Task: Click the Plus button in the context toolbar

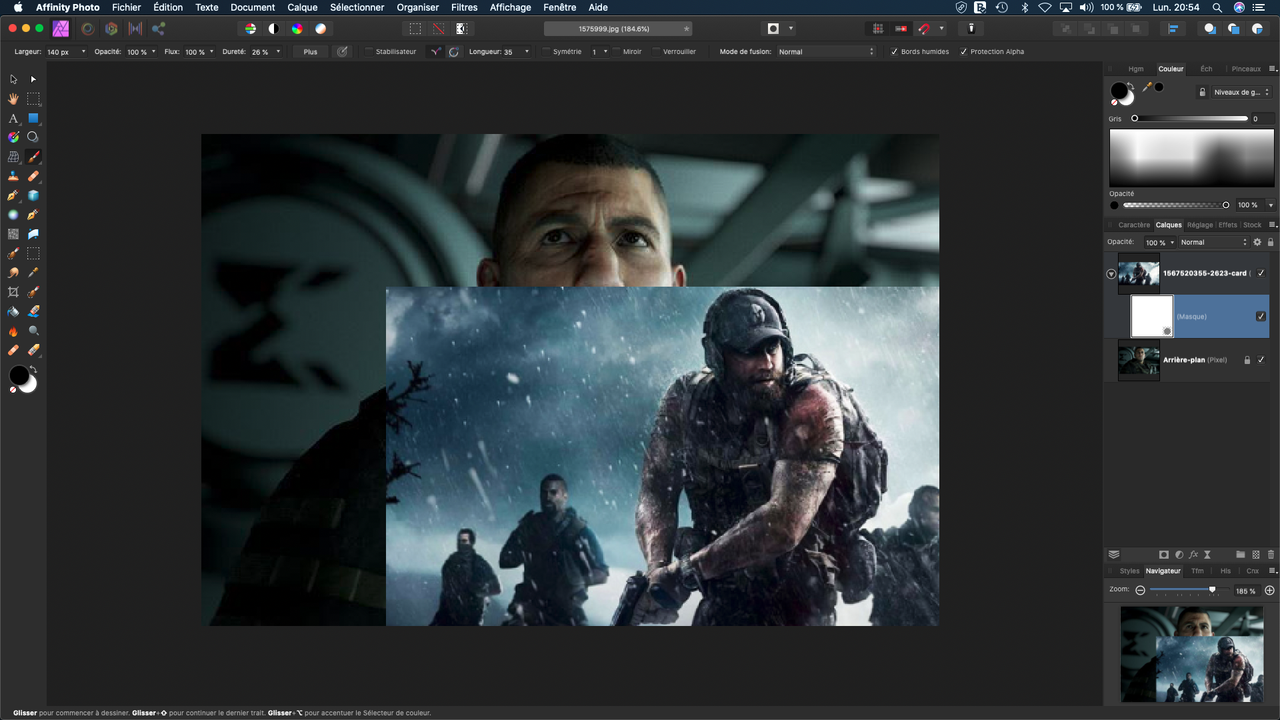Action: click(310, 51)
